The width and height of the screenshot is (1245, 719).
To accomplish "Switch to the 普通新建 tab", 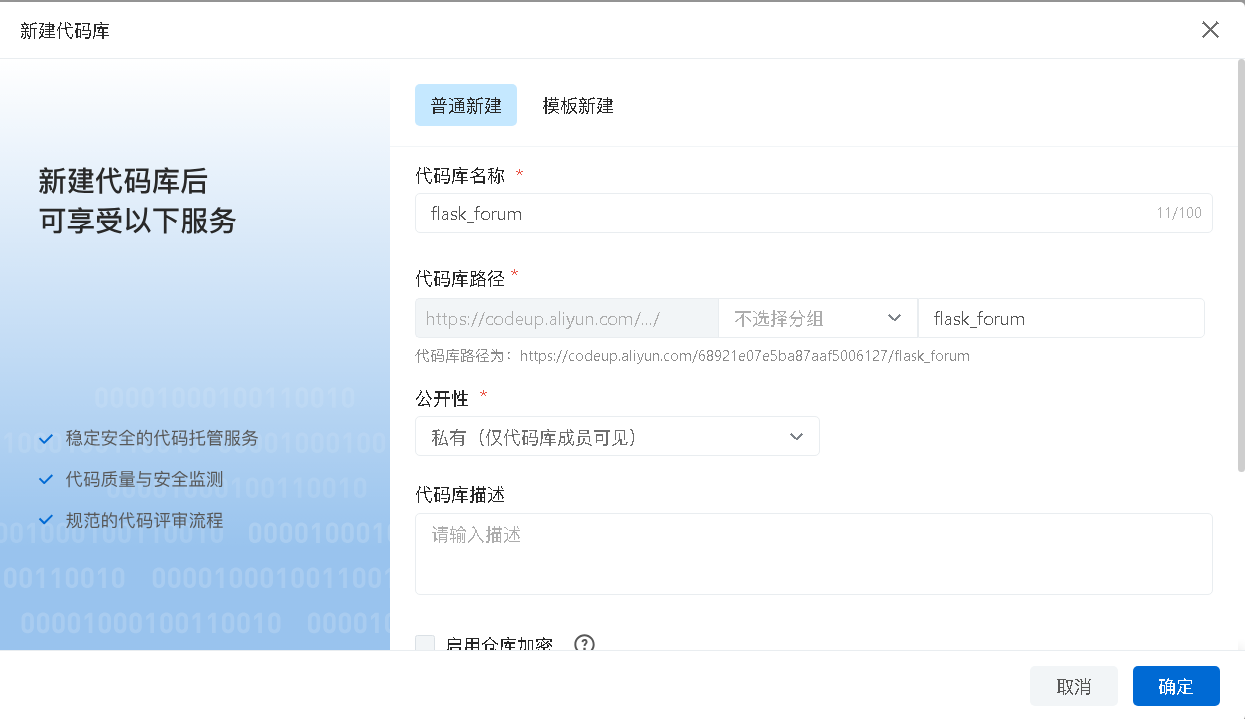I will tap(466, 105).
